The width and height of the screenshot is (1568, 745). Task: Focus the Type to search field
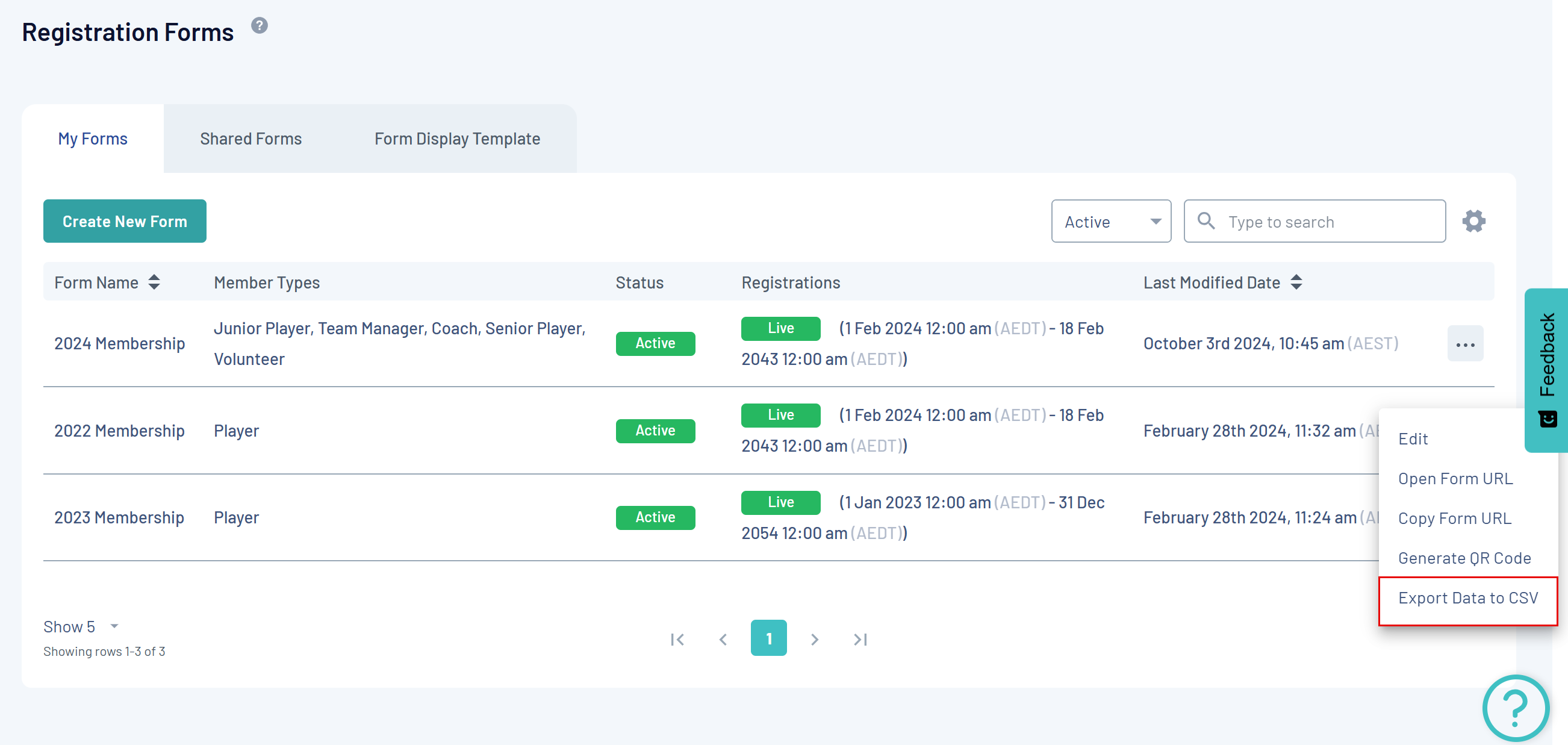[x=1330, y=222]
